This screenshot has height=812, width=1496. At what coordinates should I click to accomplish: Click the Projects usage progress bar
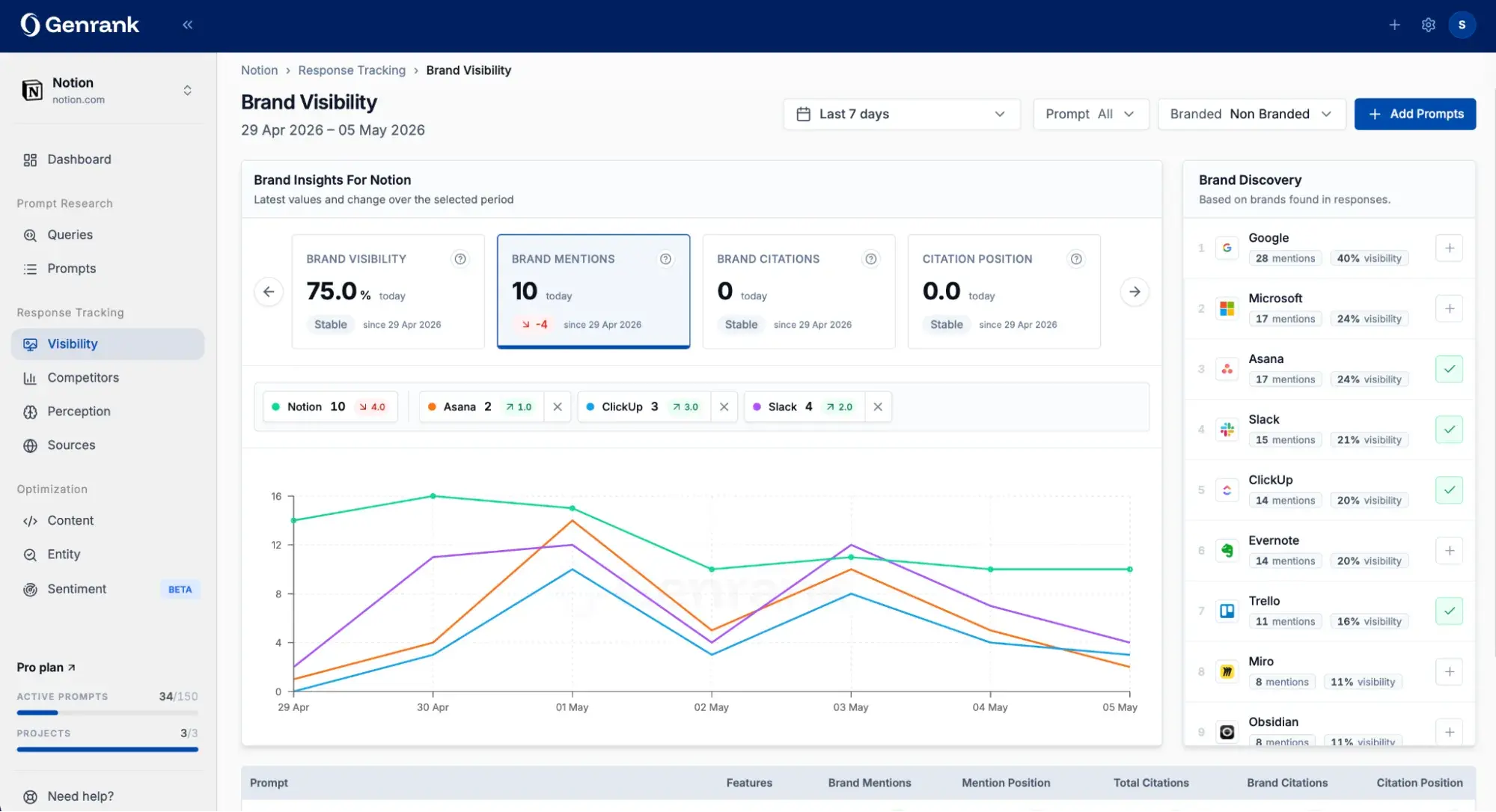click(108, 749)
